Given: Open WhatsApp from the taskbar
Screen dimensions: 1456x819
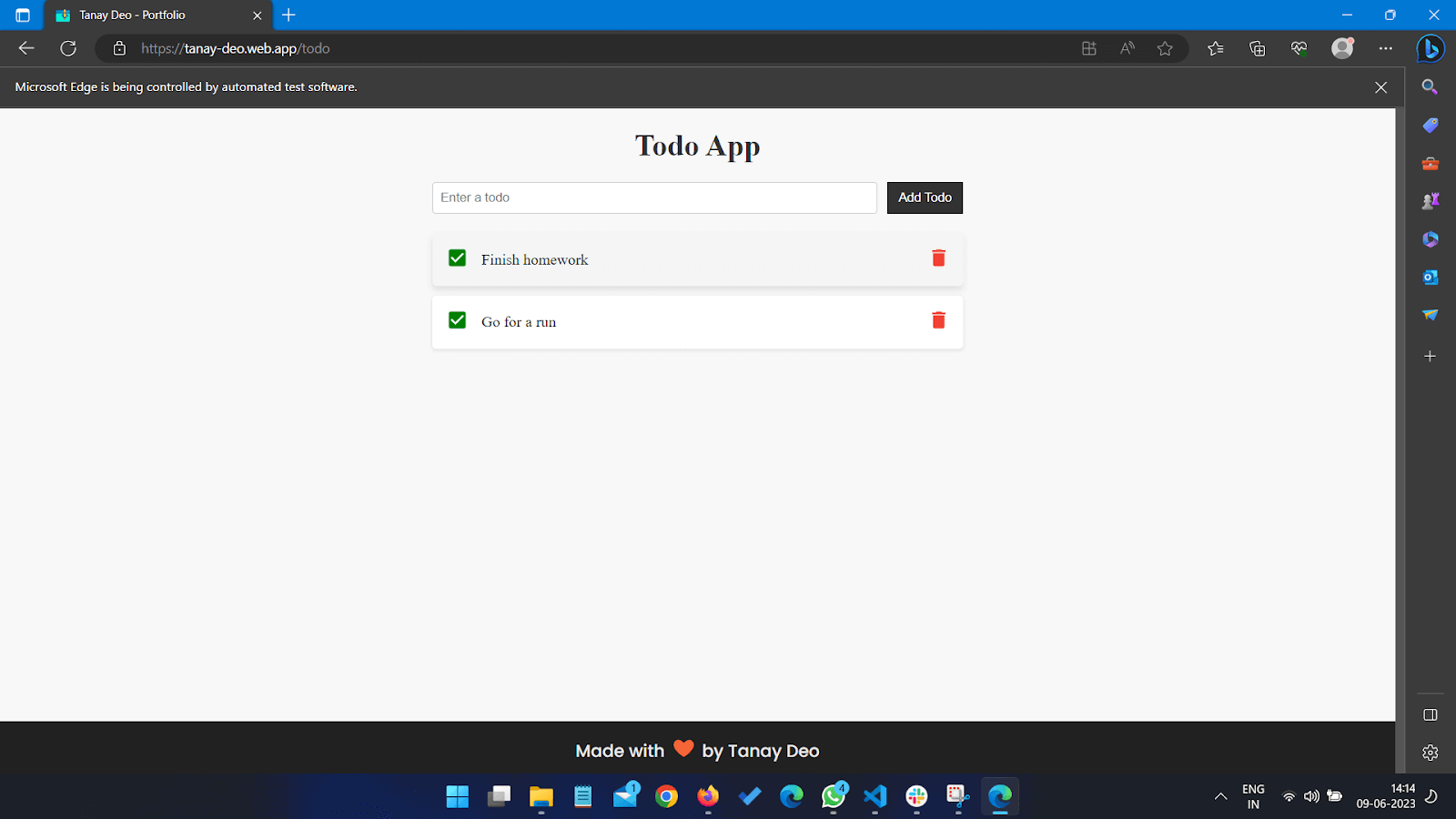Looking at the screenshot, I should click(x=833, y=796).
